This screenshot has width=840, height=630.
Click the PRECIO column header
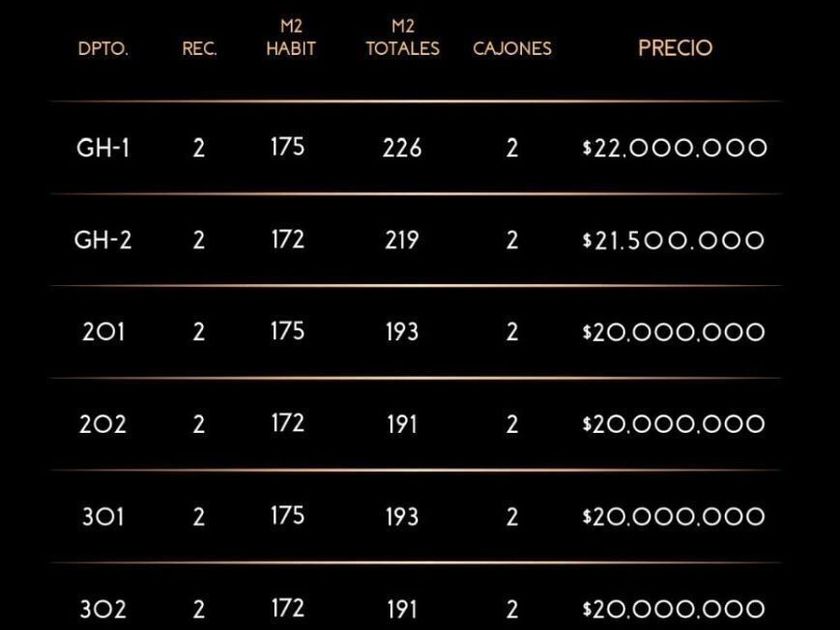pyautogui.click(x=675, y=48)
